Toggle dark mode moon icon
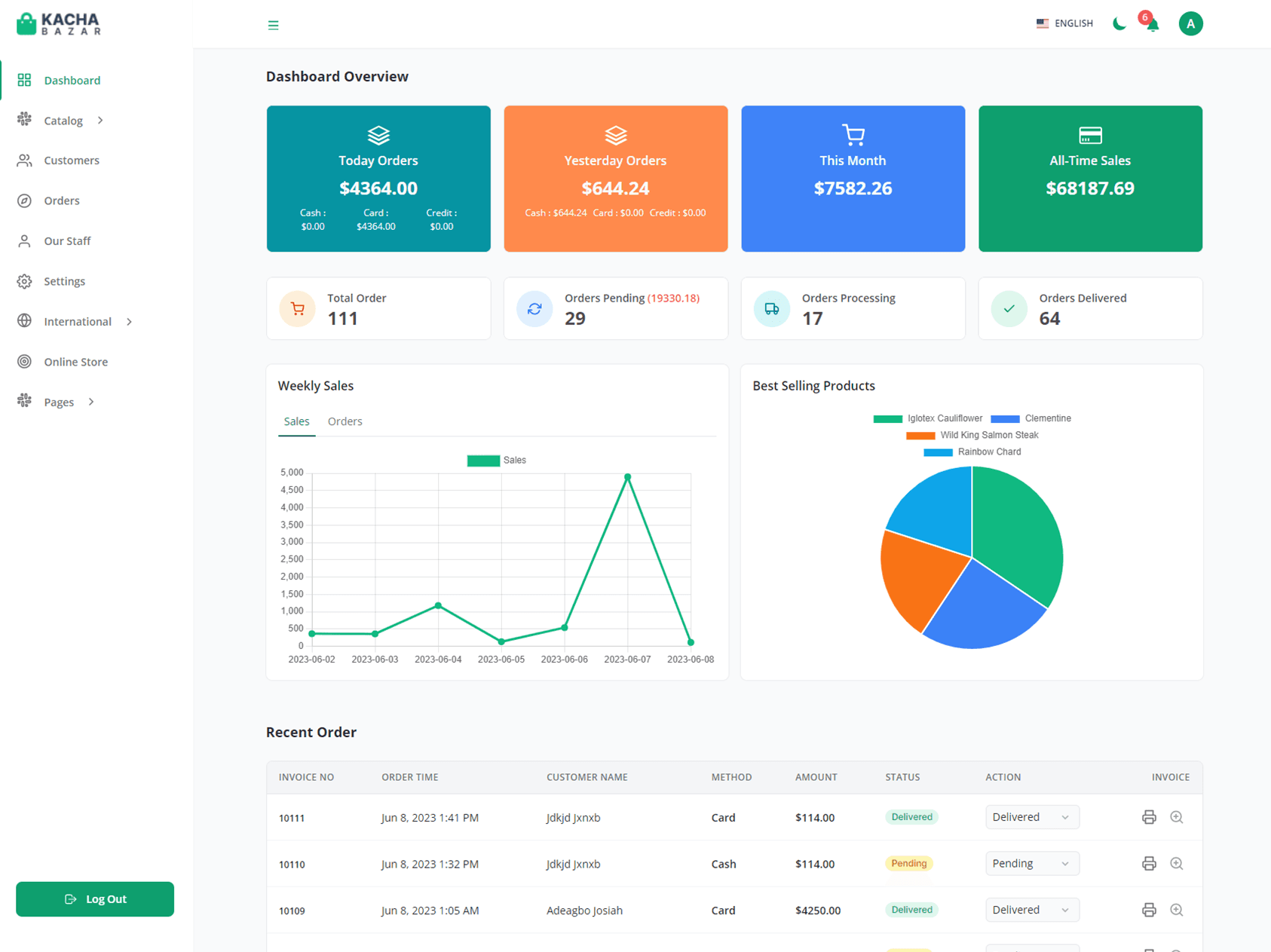This screenshot has width=1271, height=952. coord(1119,23)
